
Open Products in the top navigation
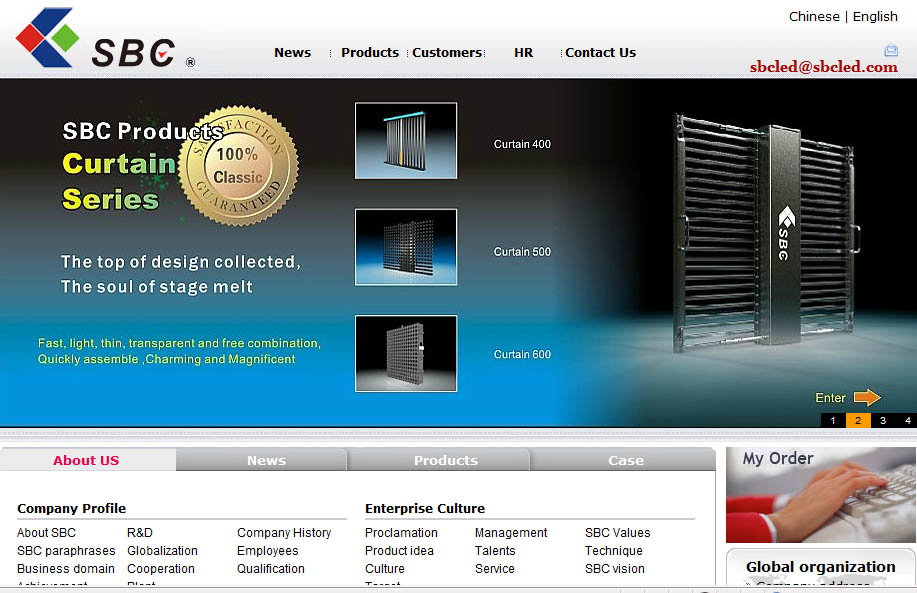(x=370, y=53)
